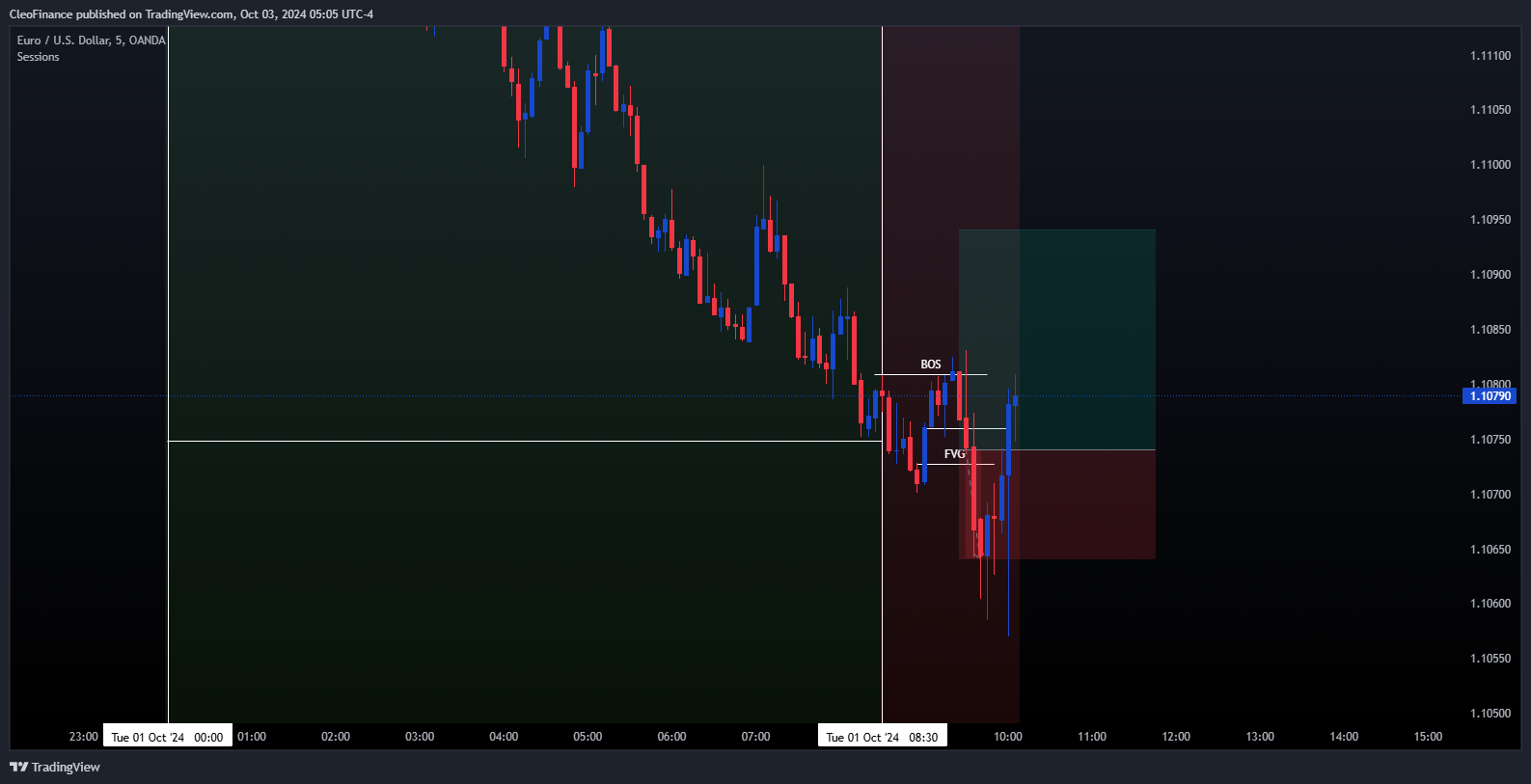Click the FVG annotation label
The image size is (1531, 784).
[954, 454]
